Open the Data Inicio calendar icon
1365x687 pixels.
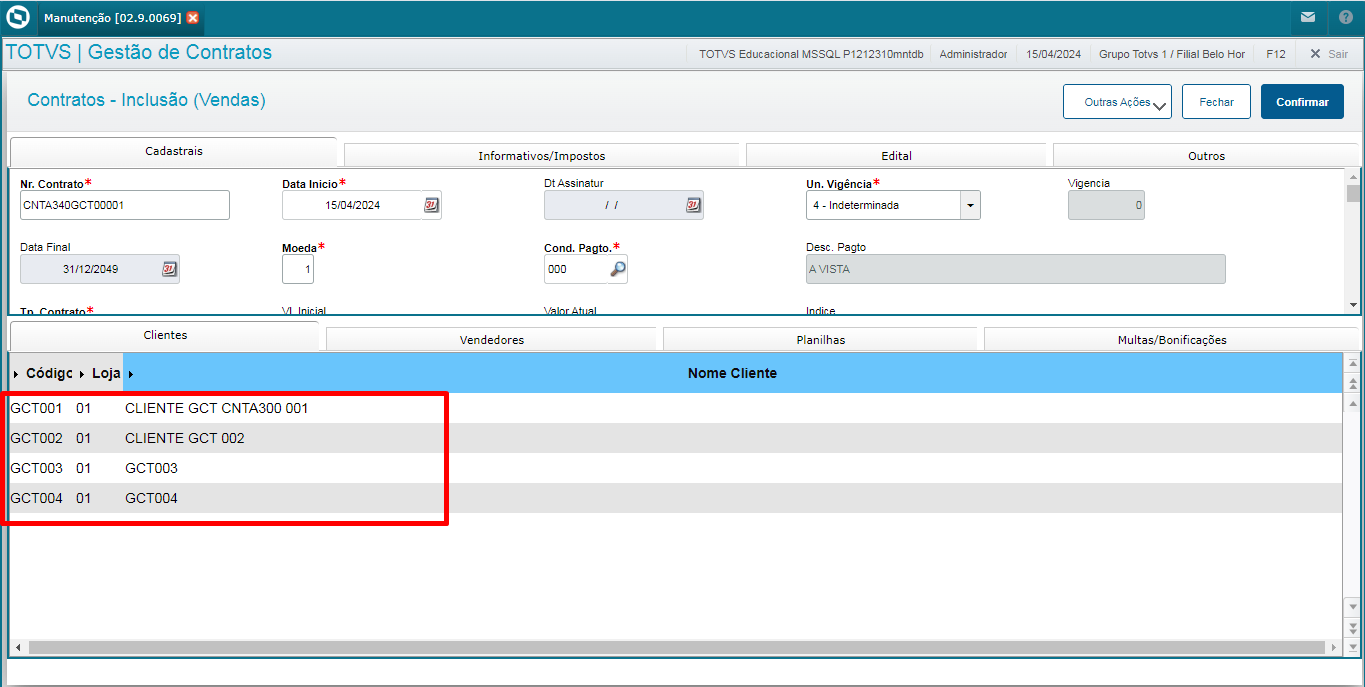pos(431,205)
